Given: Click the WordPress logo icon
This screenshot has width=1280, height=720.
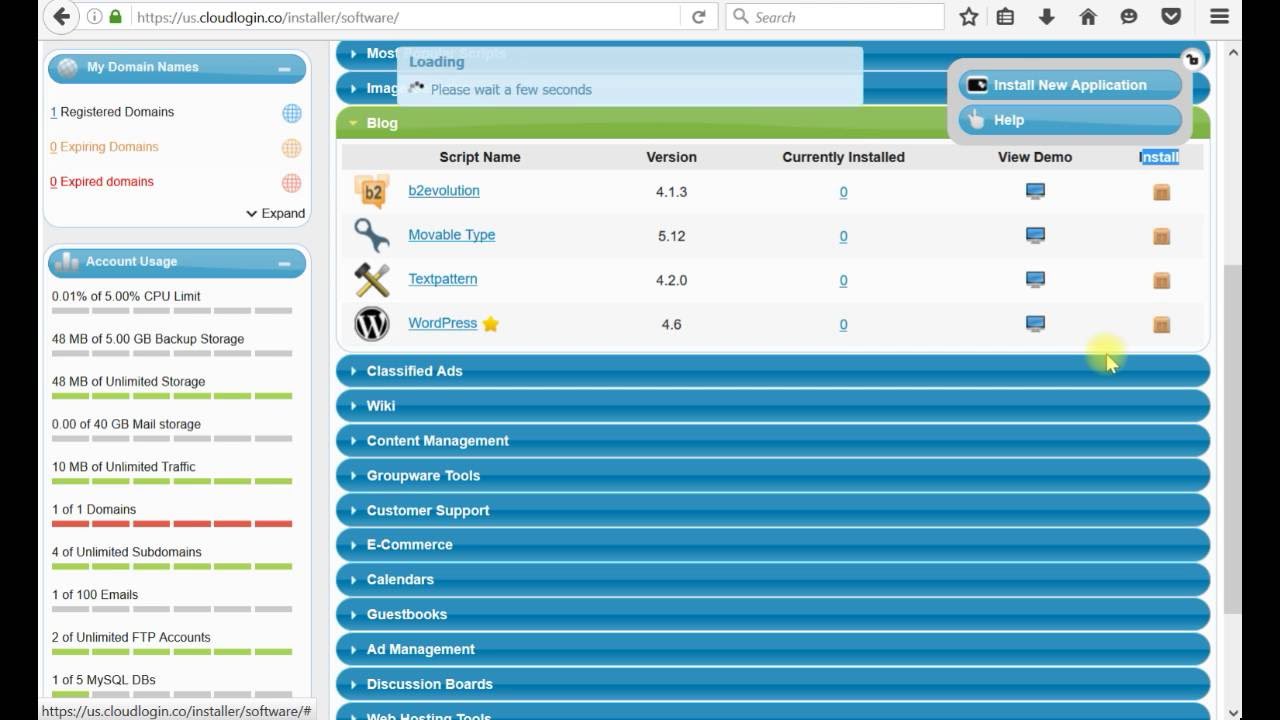Looking at the screenshot, I should [x=372, y=323].
